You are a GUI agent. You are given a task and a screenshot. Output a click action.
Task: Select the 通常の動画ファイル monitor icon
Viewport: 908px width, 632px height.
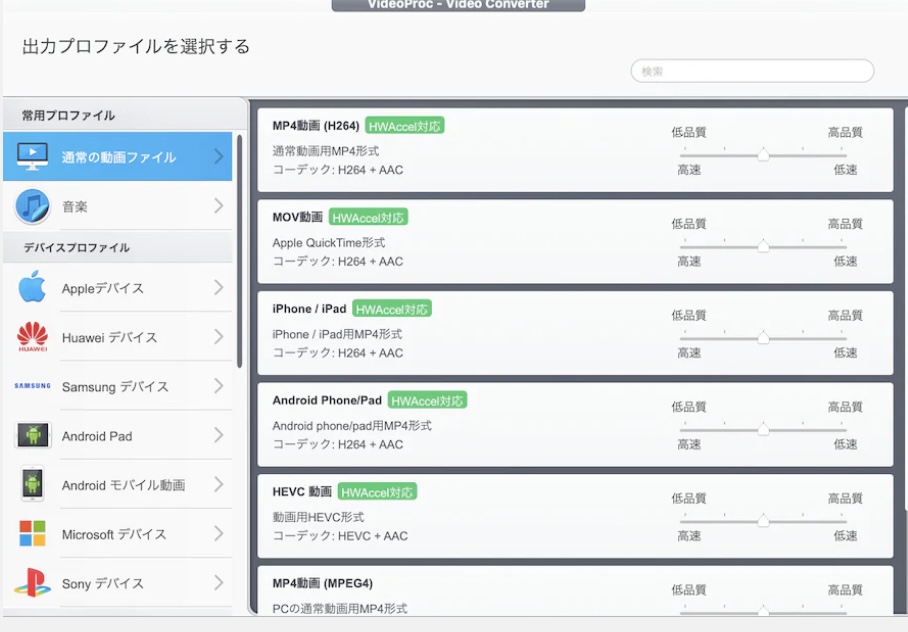click(x=30, y=156)
